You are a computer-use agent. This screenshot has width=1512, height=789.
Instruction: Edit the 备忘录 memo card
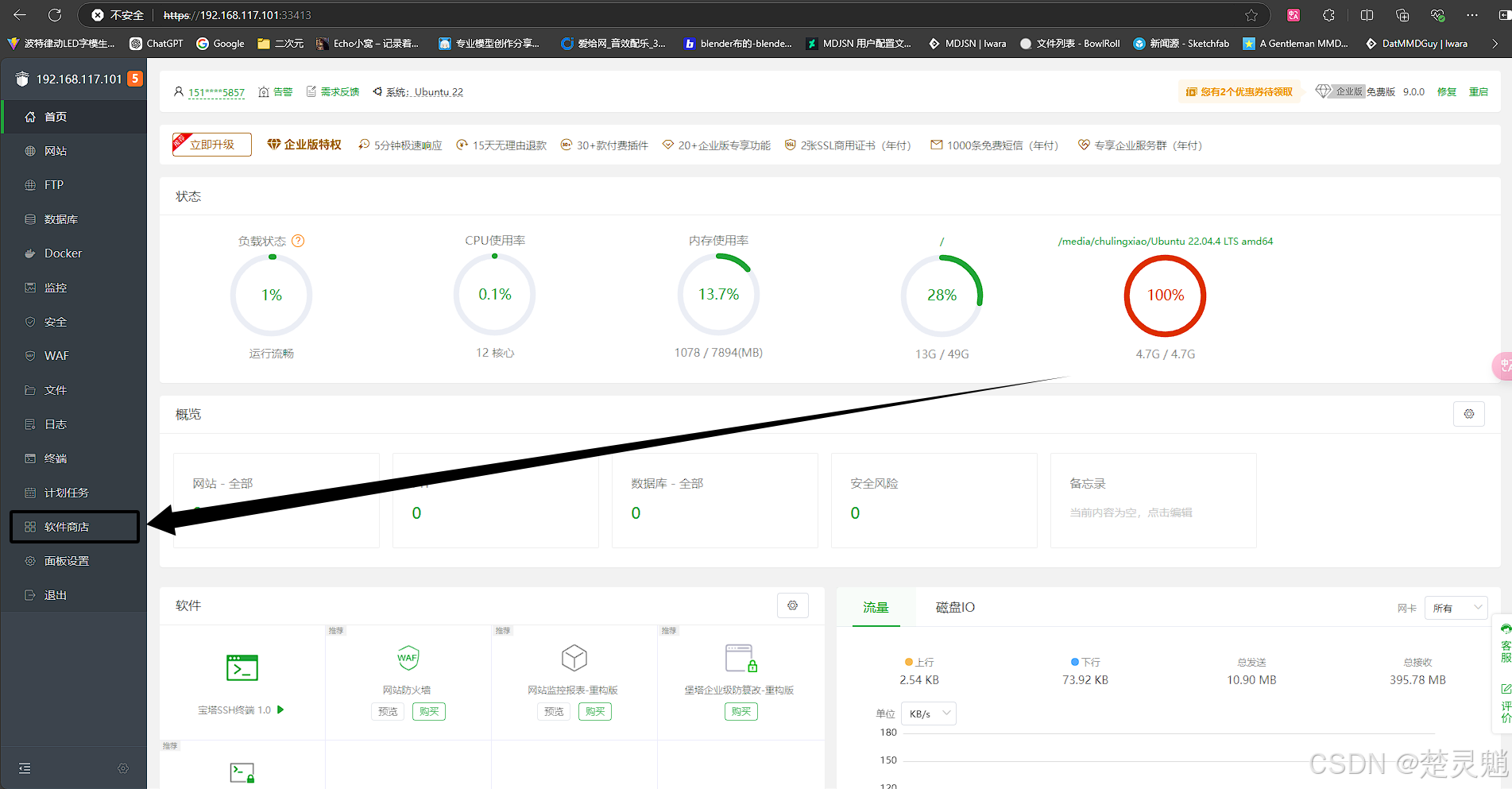coord(1153,501)
